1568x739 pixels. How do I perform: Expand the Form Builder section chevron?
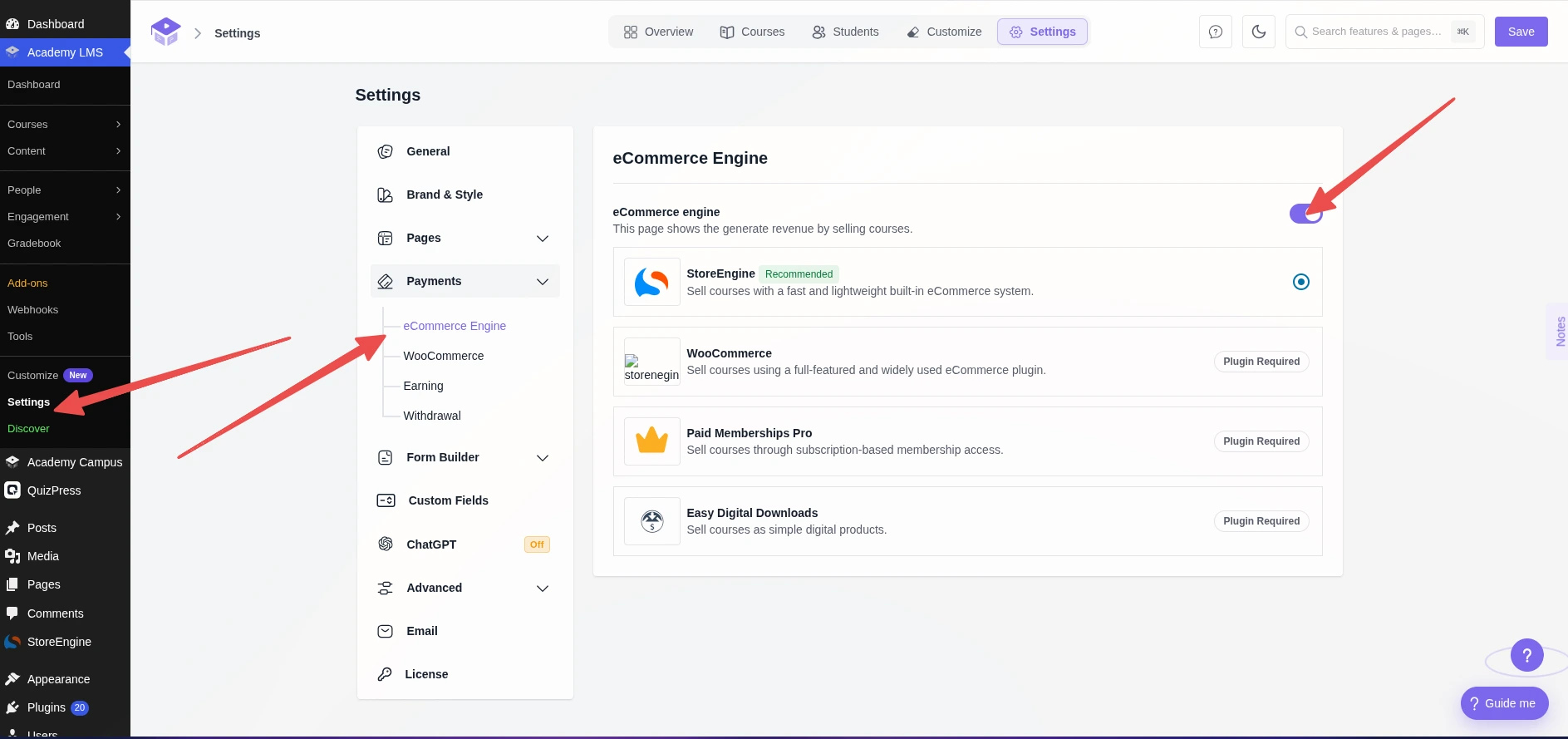click(x=543, y=458)
